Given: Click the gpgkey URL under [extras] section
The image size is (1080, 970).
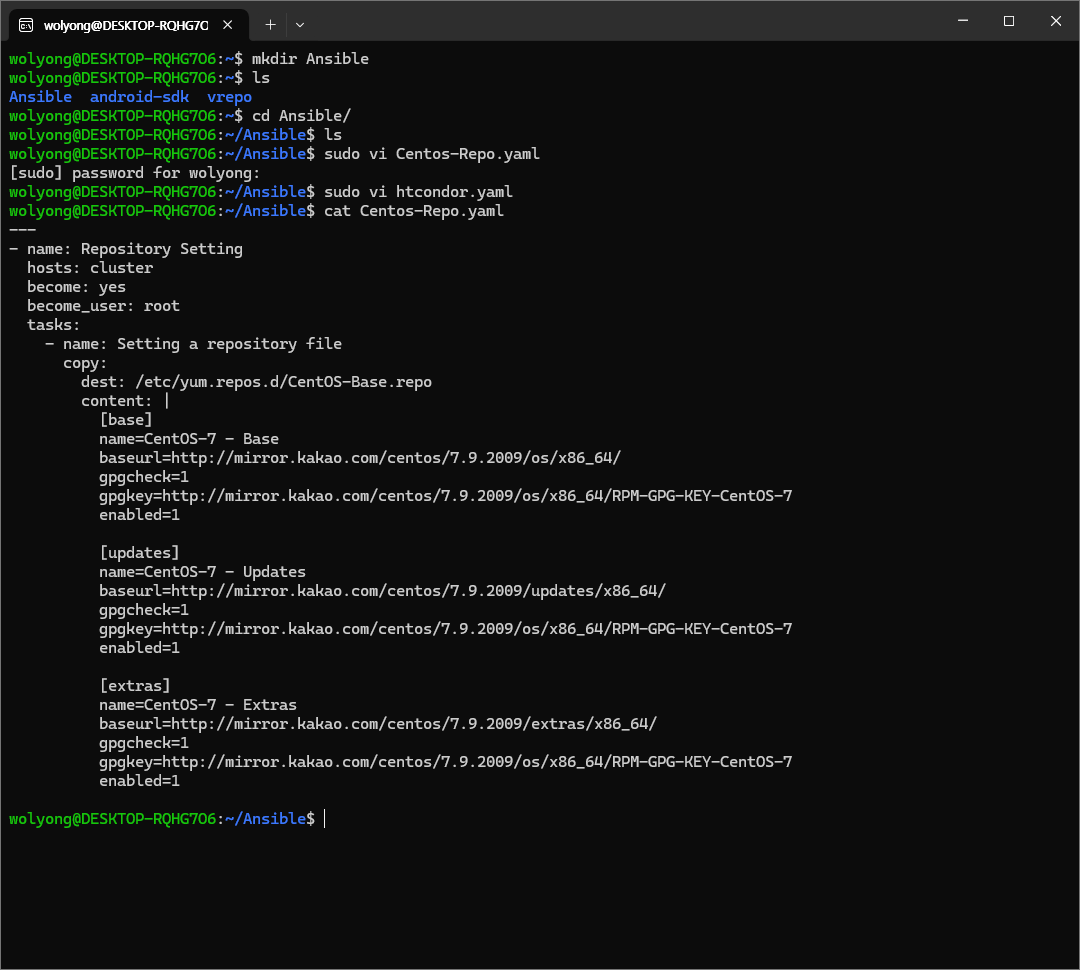Looking at the screenshot, I should click(x=477, y=762).
